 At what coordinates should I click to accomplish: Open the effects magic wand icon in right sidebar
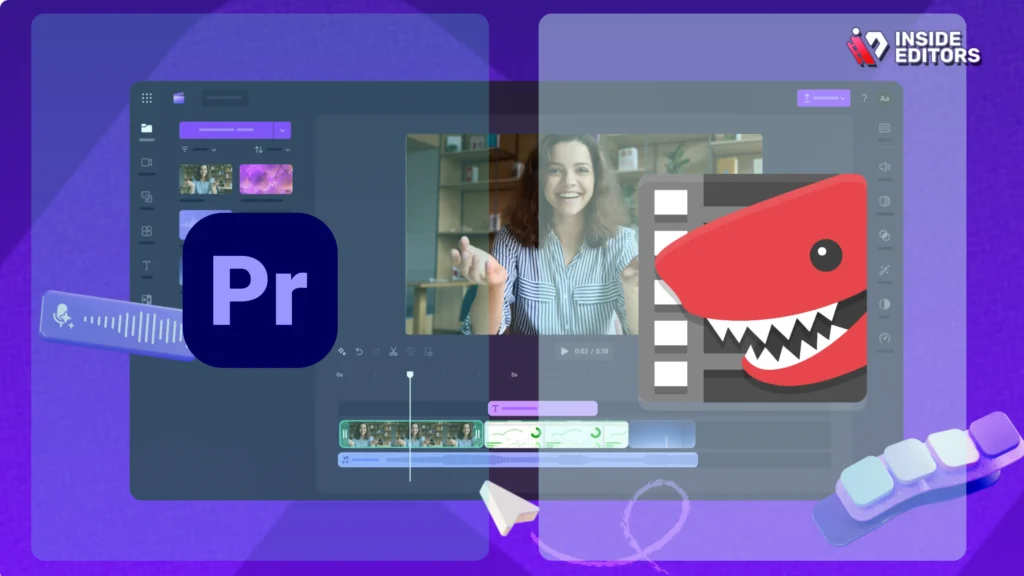pyautogui.click(x=885, y=270)
